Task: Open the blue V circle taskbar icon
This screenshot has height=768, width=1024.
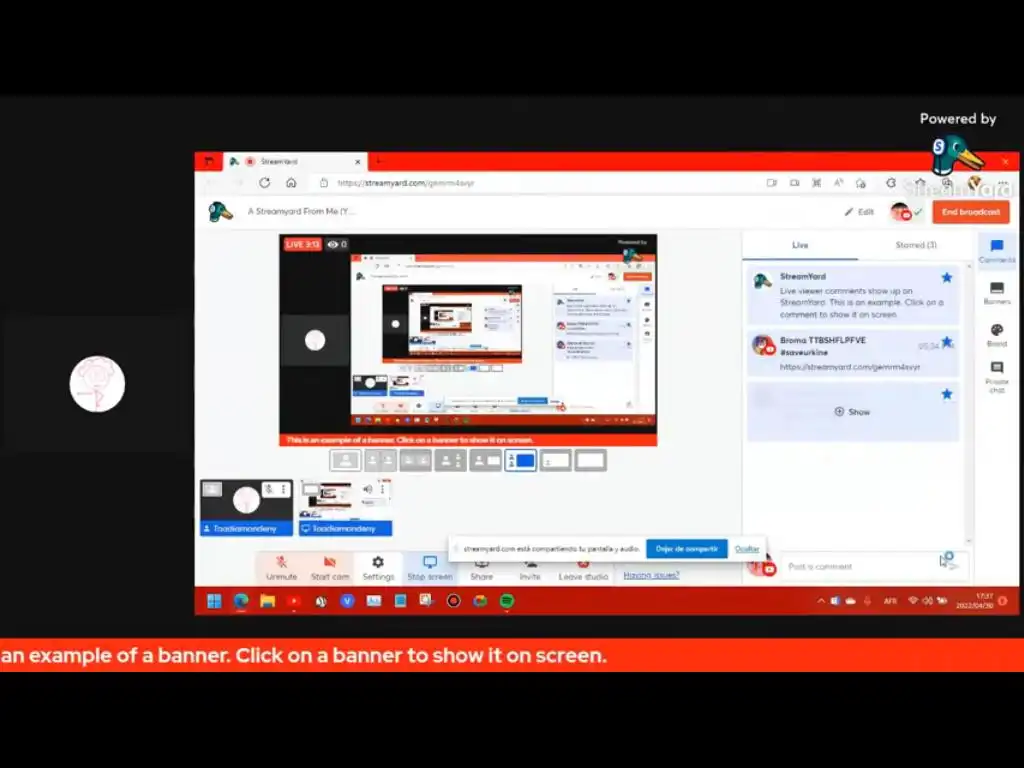Action: tap(347, 601)
